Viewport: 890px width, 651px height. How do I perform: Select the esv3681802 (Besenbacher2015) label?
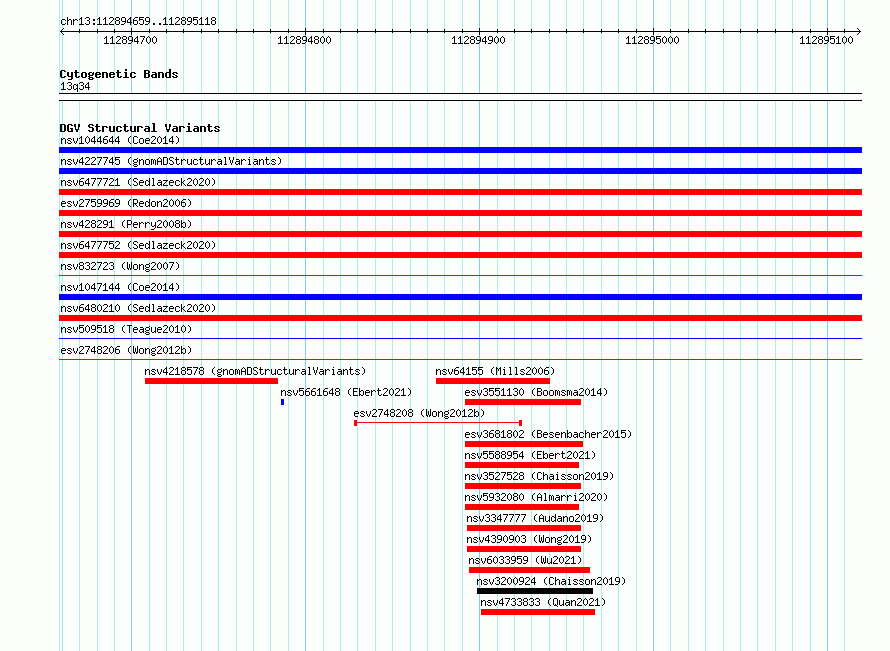pos(548,434)
